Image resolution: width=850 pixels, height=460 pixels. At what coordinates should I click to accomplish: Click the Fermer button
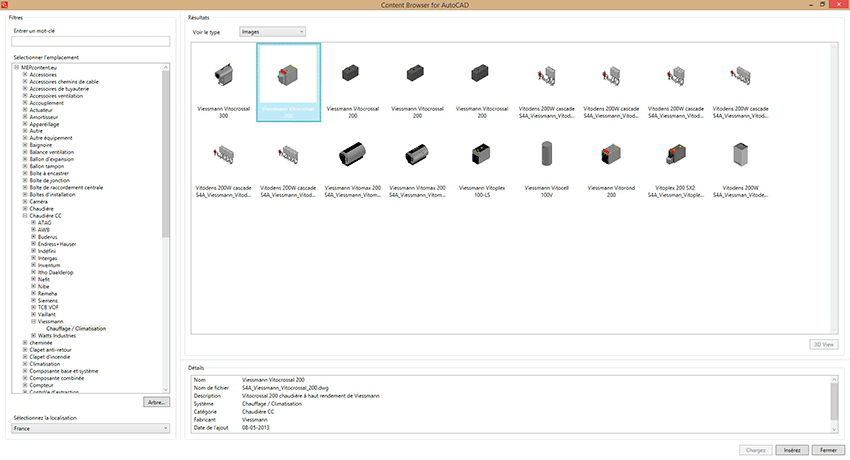point(828,450)
